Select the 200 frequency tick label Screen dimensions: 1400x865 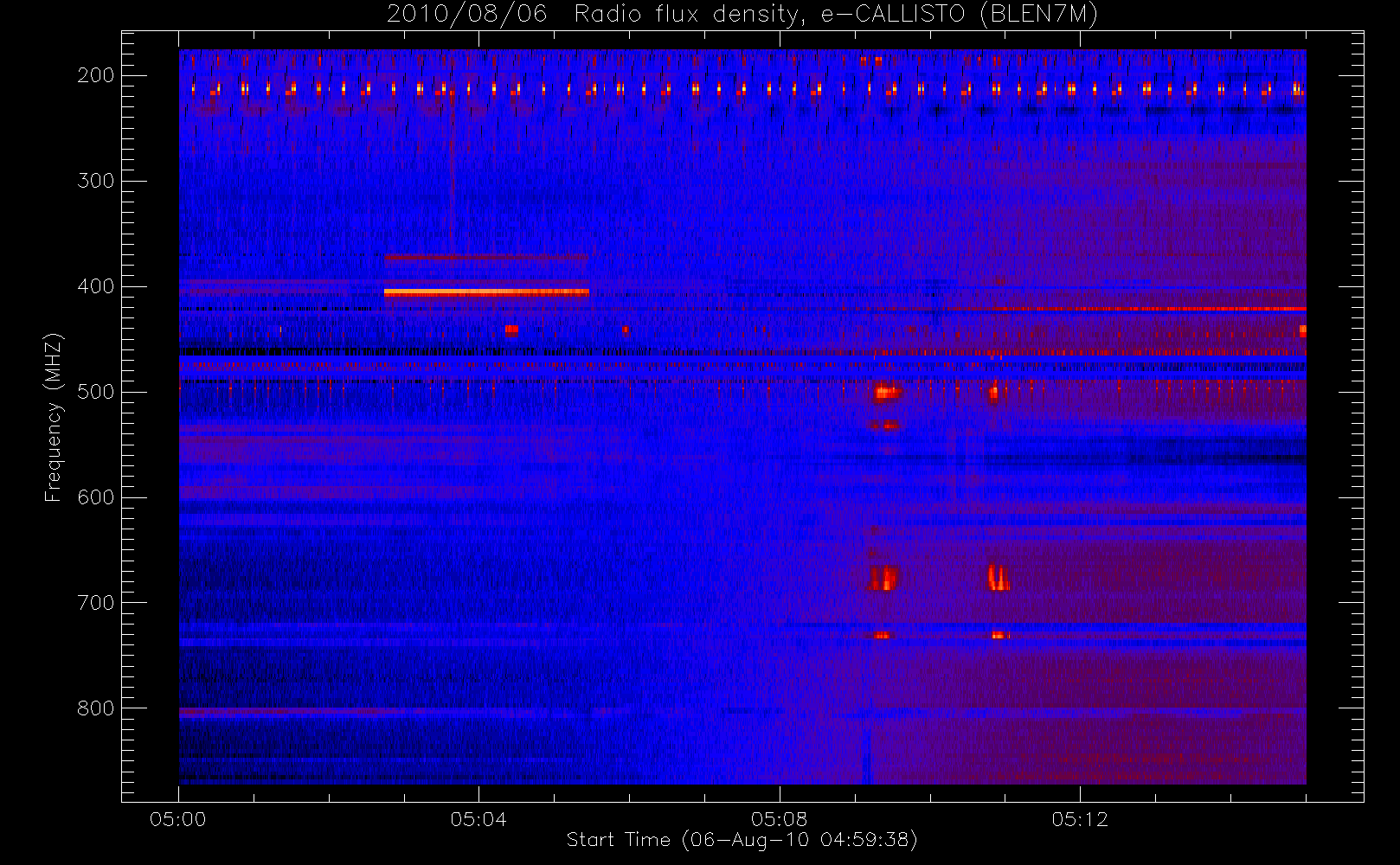96,75
